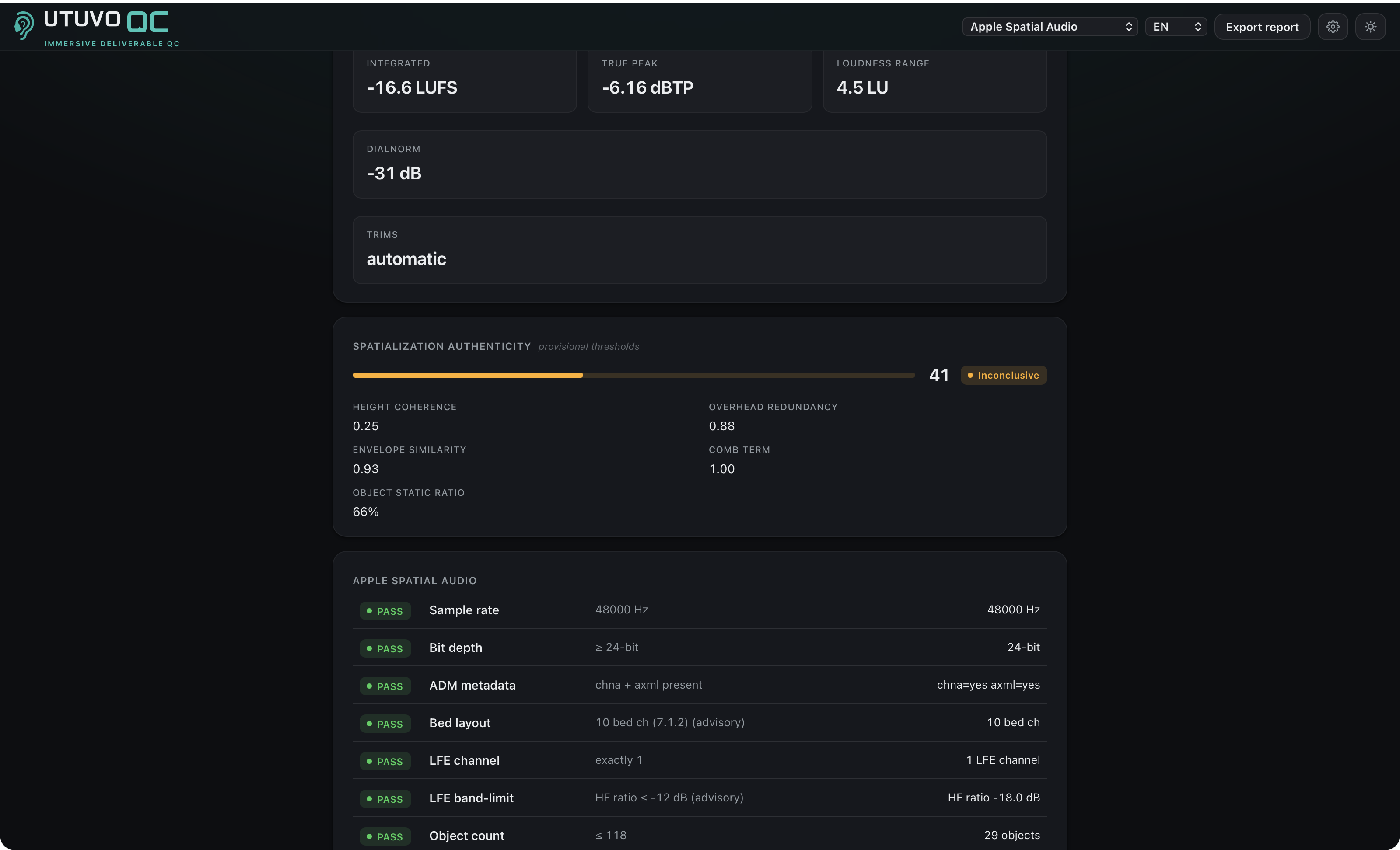The width and height of the screenshot is (1400, 850).
Task: Select the Trims automatic value
Action: click(406, 259)
